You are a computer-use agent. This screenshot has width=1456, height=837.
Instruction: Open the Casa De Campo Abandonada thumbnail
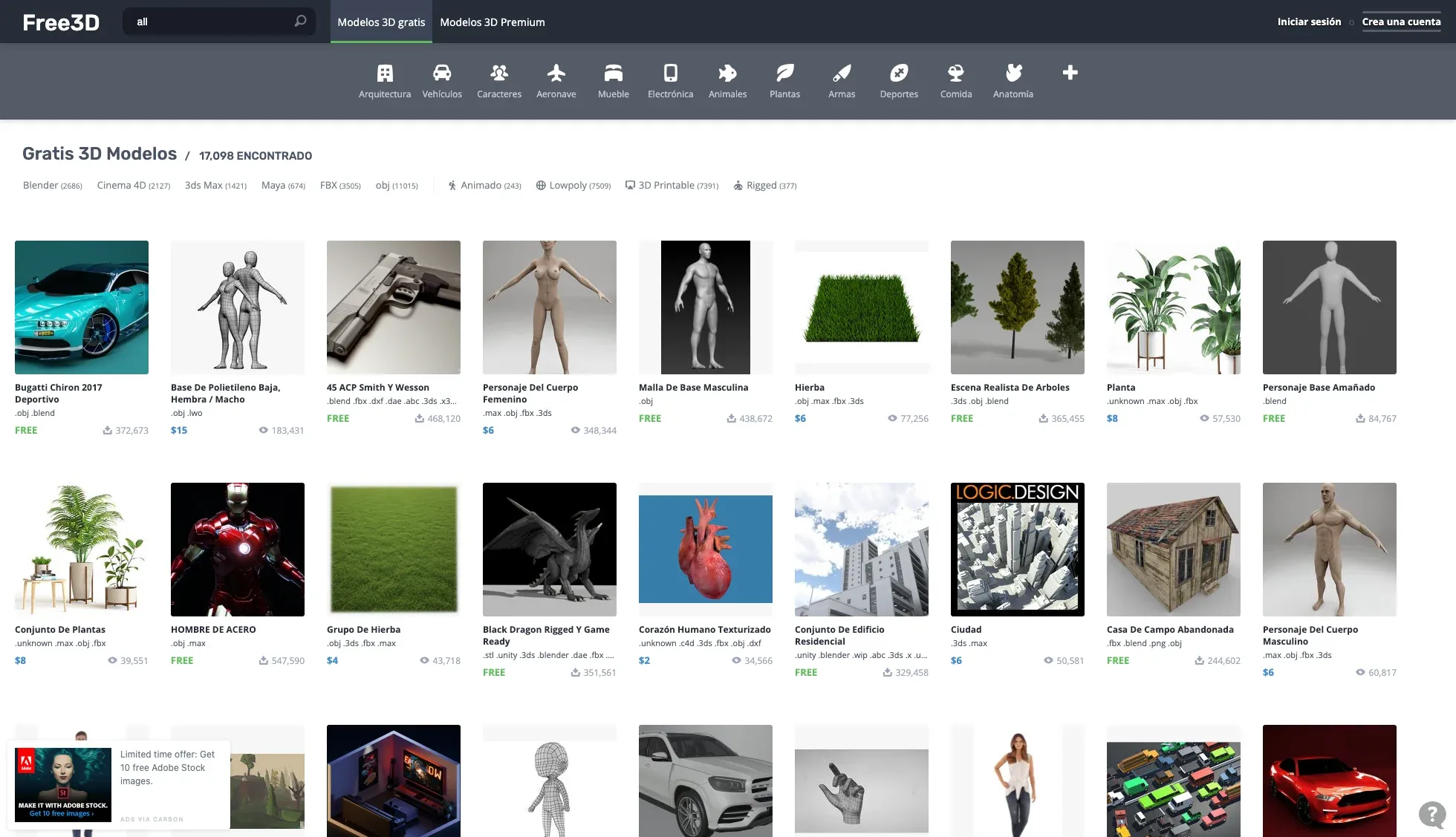click(x=1174, y=550)
